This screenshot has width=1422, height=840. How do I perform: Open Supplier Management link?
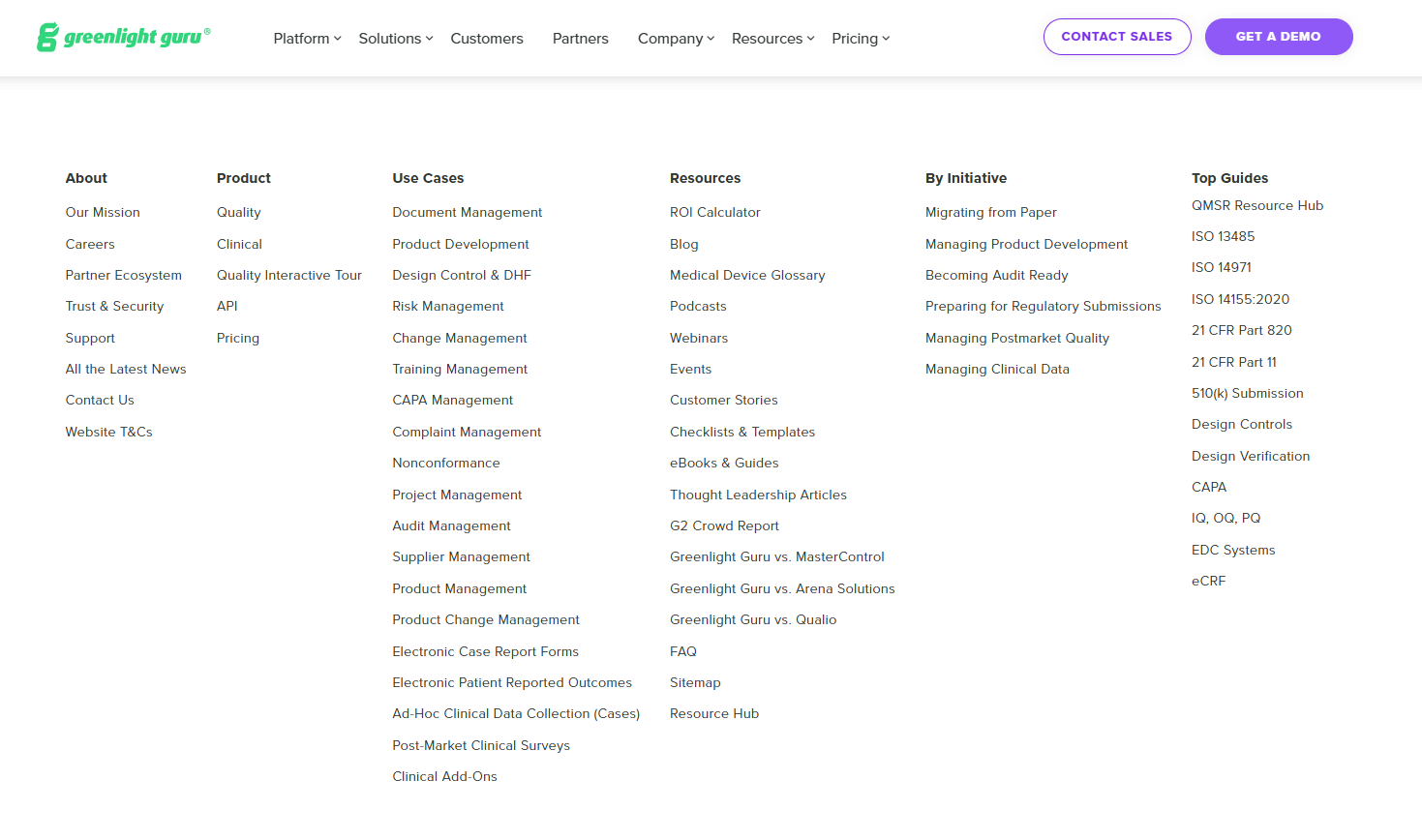[461, 556]
